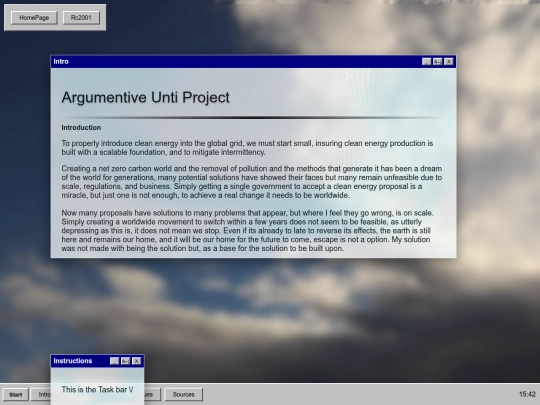Click the 'Argumentive Unti Project' heading
This screenshot has width=540, height=405.
[x=145, y=97]
